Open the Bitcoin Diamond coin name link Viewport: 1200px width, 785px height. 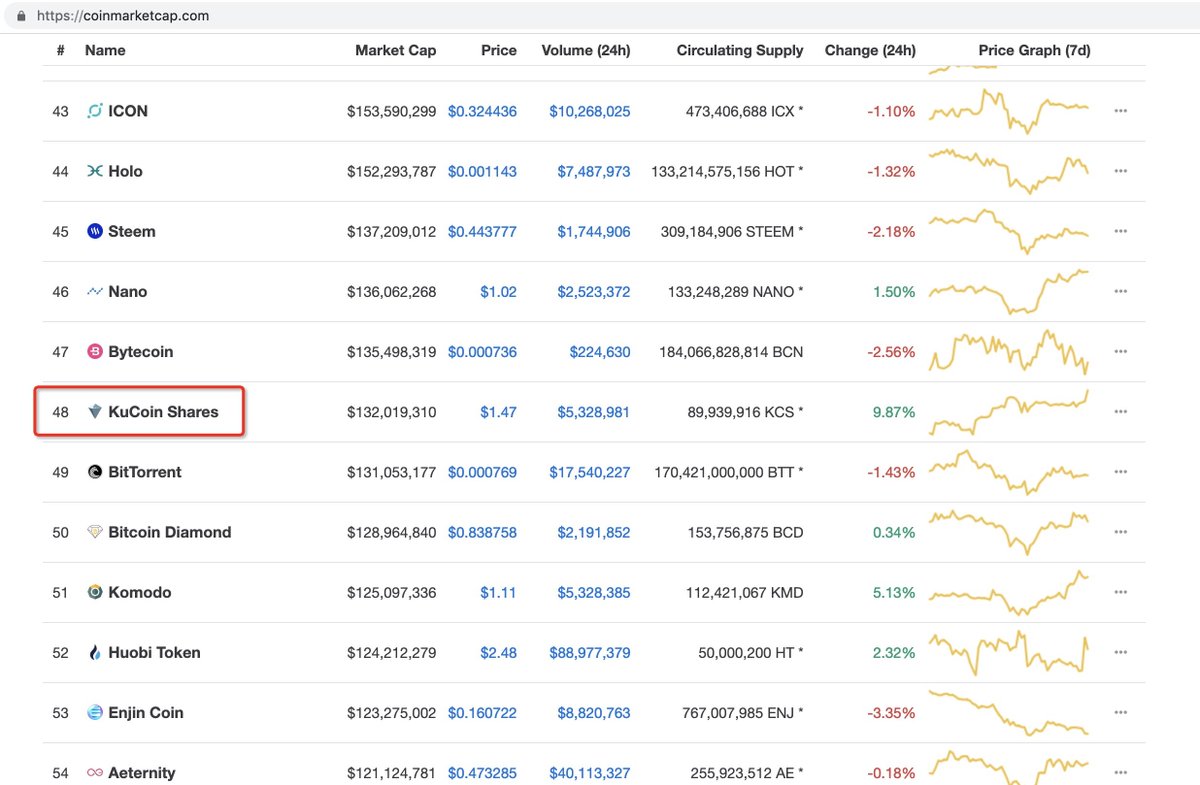click(x=170, y=532)
